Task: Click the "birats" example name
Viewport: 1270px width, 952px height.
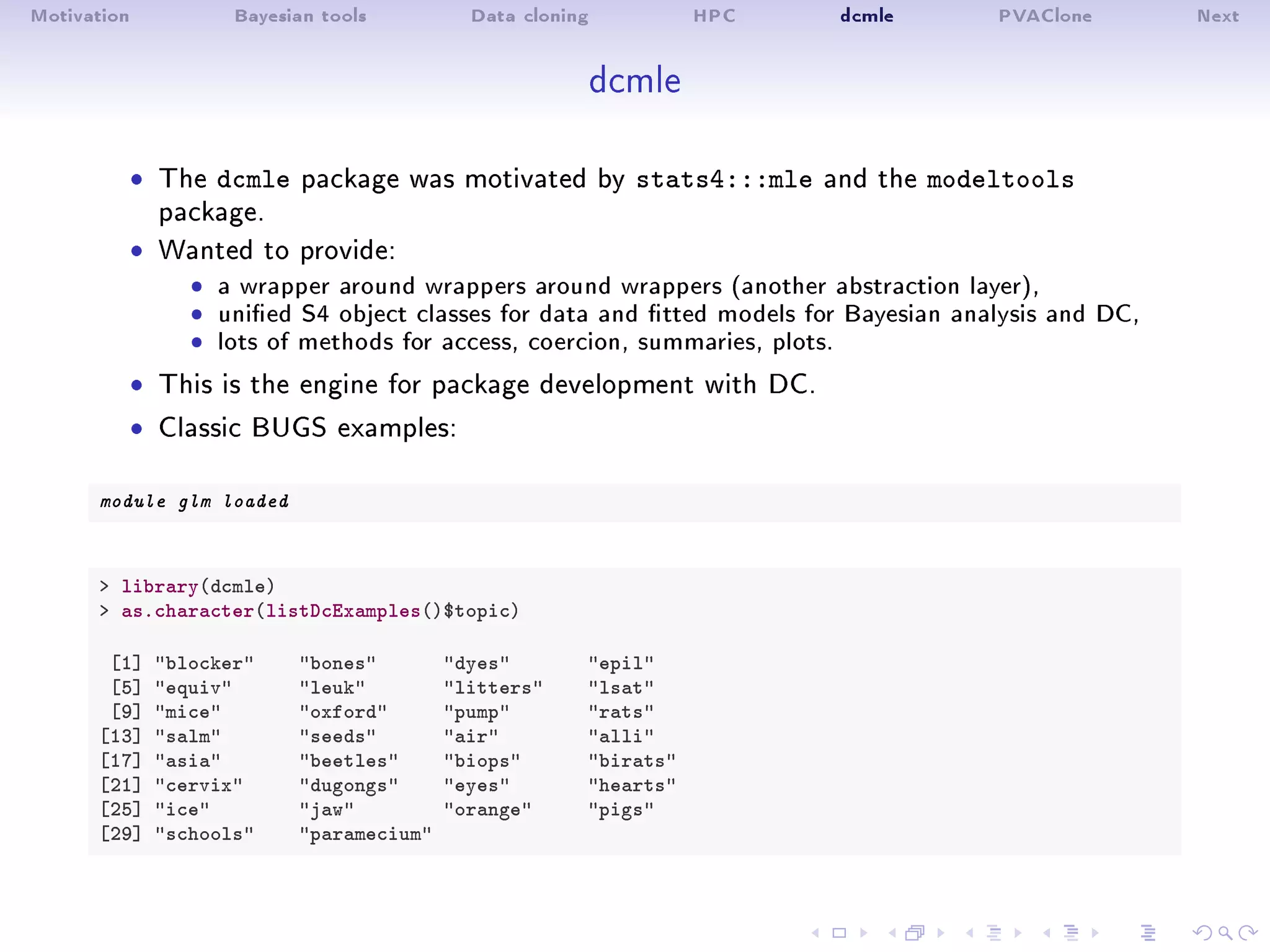Action: (x=633, y=761)
